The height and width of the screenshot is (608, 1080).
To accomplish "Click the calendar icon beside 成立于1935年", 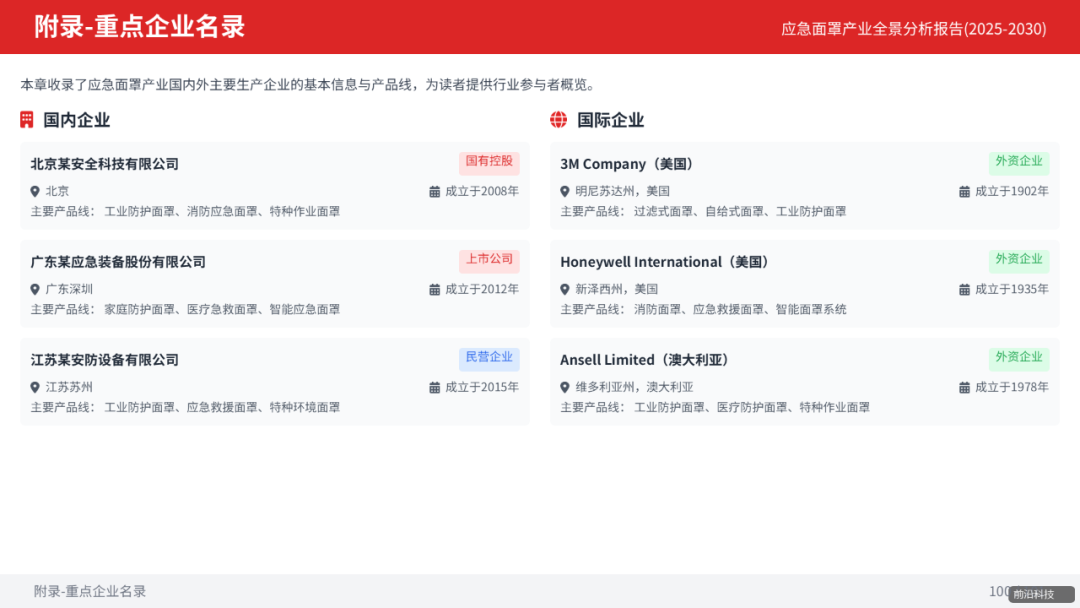I will (x=963, y=288).
